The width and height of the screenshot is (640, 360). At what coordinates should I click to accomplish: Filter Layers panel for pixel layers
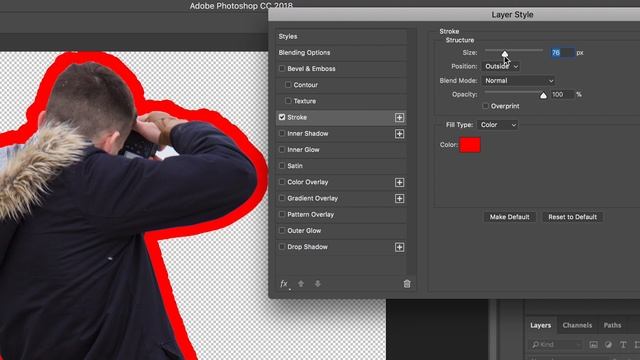coord(593,345)
